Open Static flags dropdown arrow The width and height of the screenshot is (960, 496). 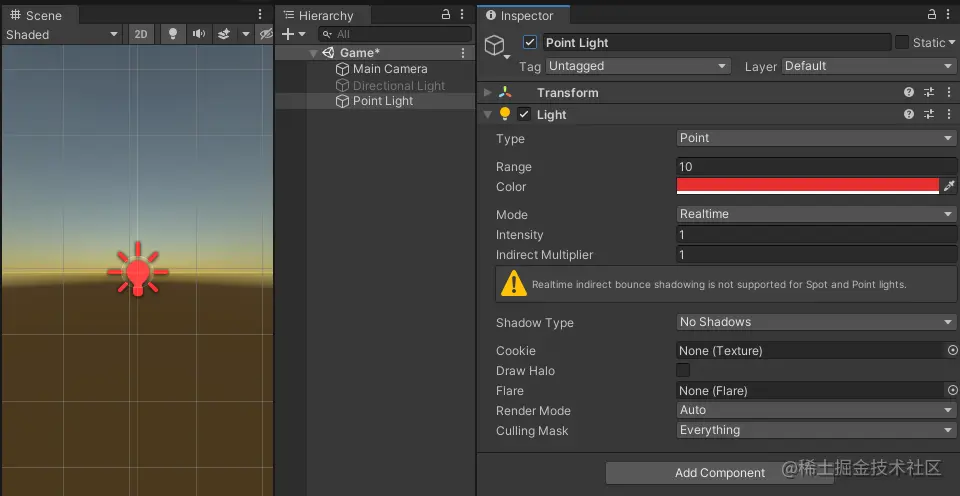951,42
